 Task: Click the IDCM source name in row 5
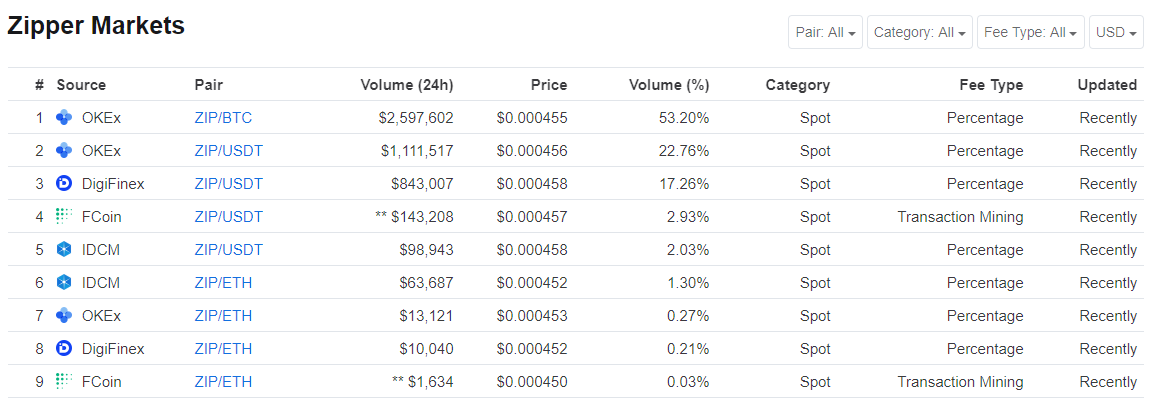point(100,249)
